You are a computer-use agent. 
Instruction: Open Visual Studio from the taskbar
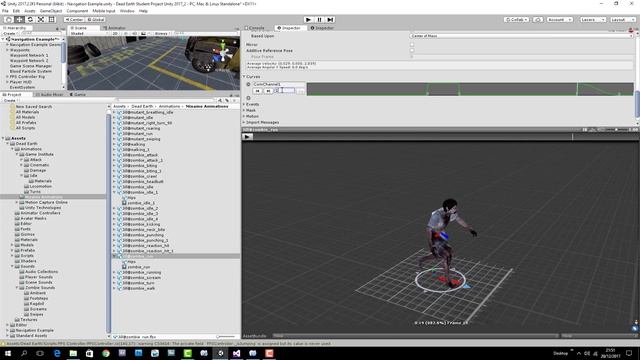[x=236, y=353]
